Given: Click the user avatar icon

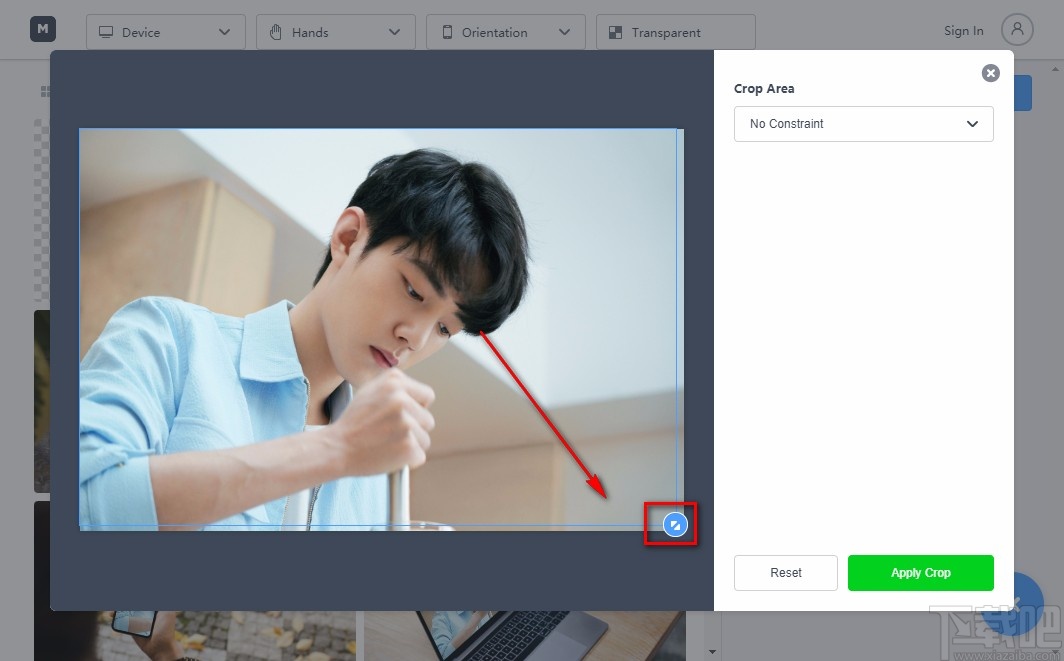Looking at the screenshot, I should coord(1018,29).
